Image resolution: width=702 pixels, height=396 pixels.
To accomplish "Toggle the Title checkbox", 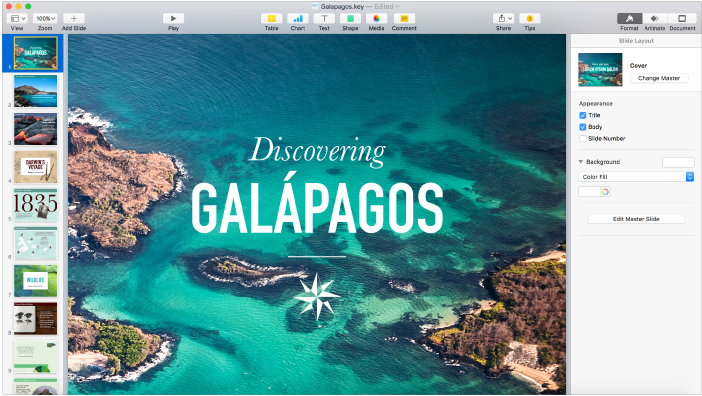I will coord(582,115).
